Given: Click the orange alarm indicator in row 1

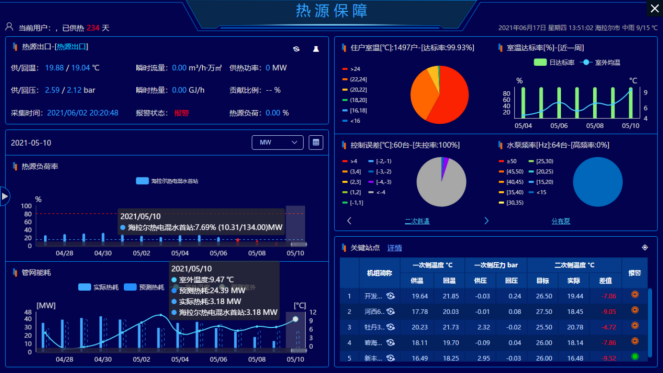Looking at the screenshot, I should (635, 295).
